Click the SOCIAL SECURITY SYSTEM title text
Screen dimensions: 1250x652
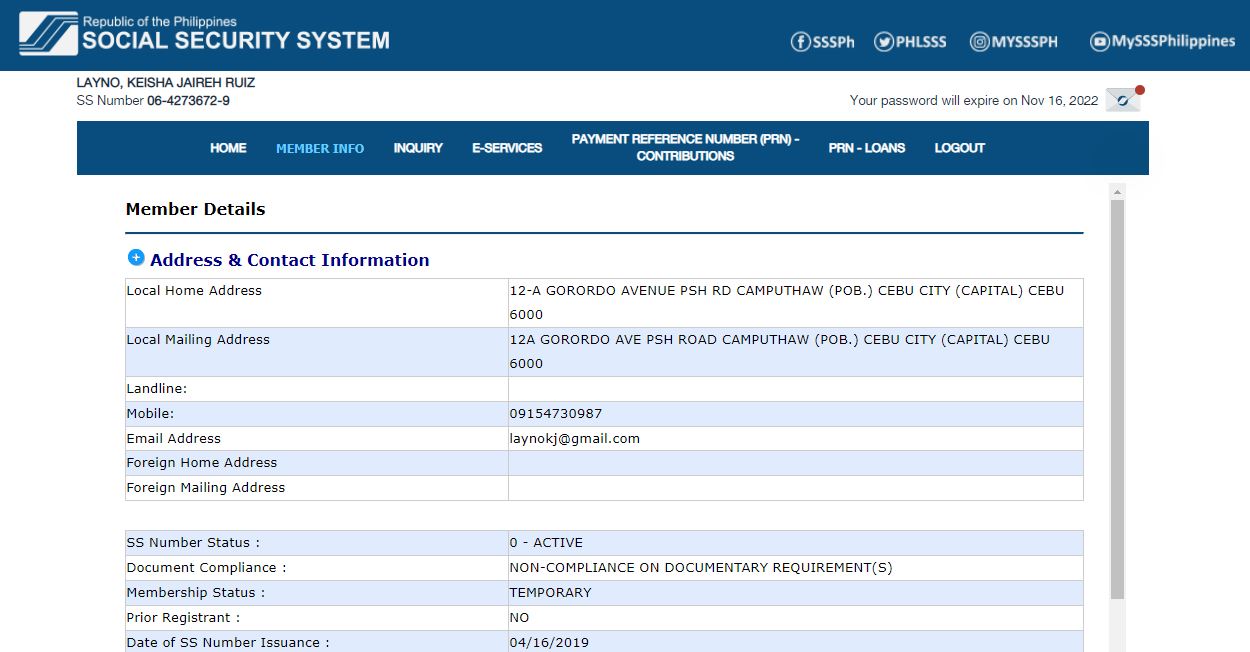pyautogui.click(x=236, y=41)
